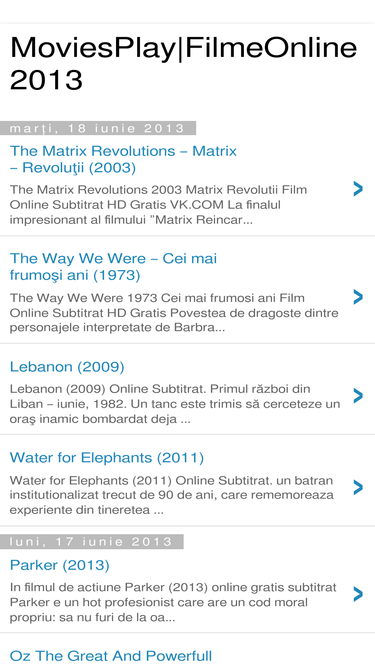Tap the chevron arrow beside The Way We Were
Viewport: 375px width, 667px height.
pos(358,297)
